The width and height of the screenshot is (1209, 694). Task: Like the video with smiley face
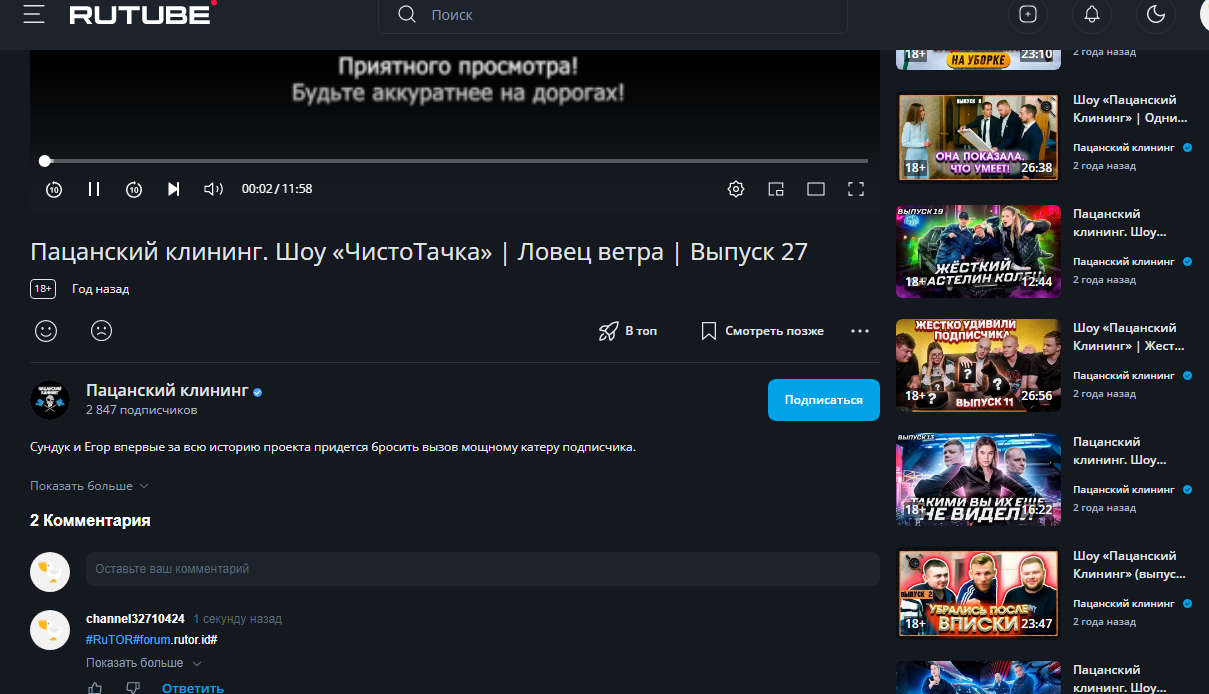[x=46, y=330]
